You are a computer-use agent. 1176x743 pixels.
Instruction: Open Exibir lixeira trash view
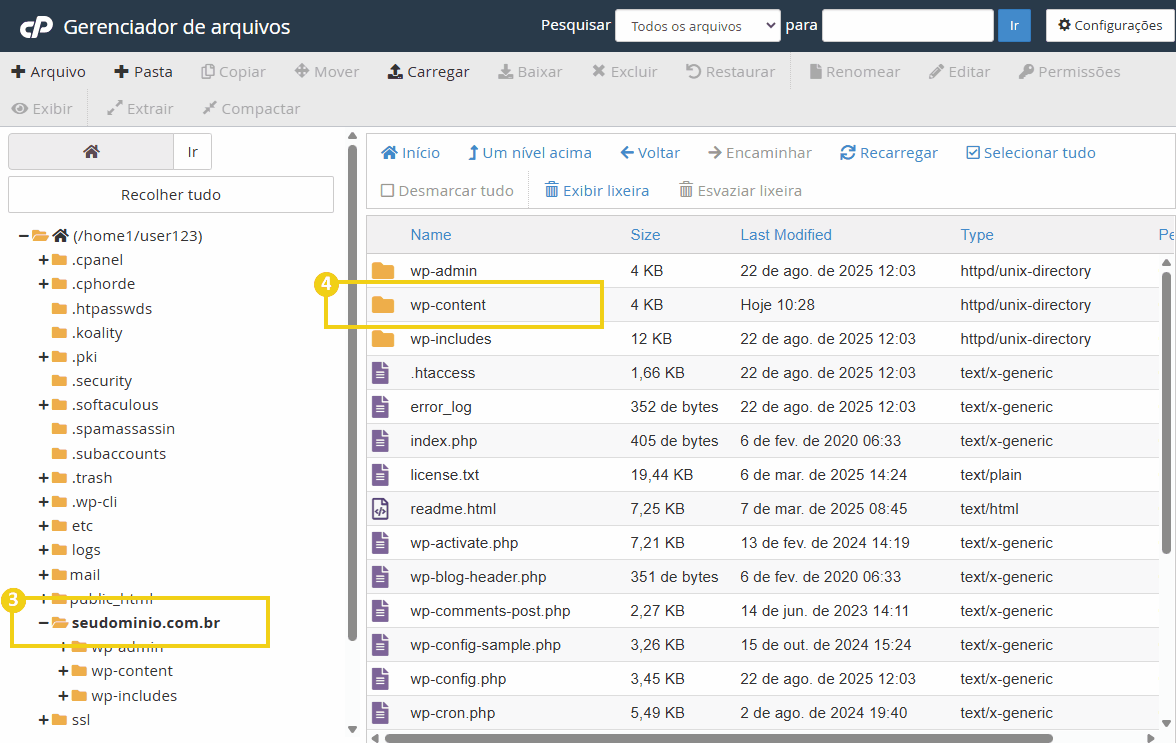click(597, 190)
